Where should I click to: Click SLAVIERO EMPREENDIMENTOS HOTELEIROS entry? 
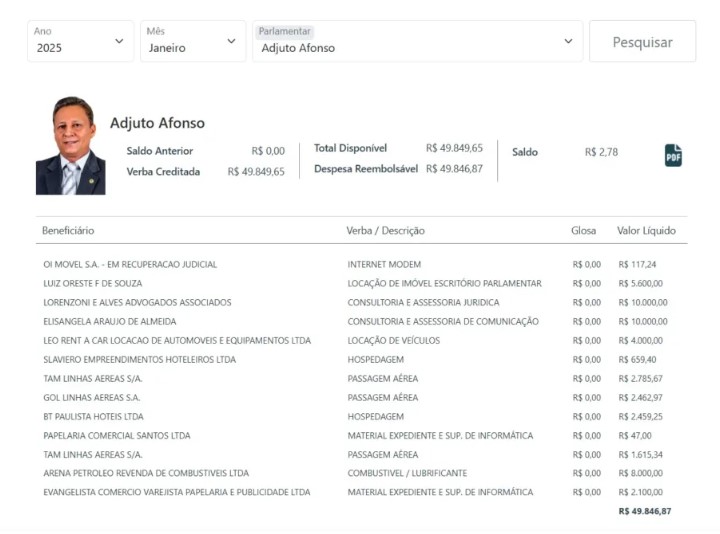(139, 360)
